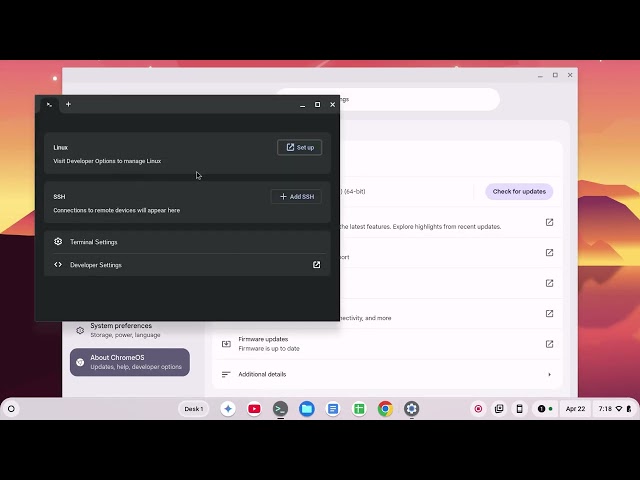Launch Chrome browser from shelf

pyautogui.click(x=385, y=409)
